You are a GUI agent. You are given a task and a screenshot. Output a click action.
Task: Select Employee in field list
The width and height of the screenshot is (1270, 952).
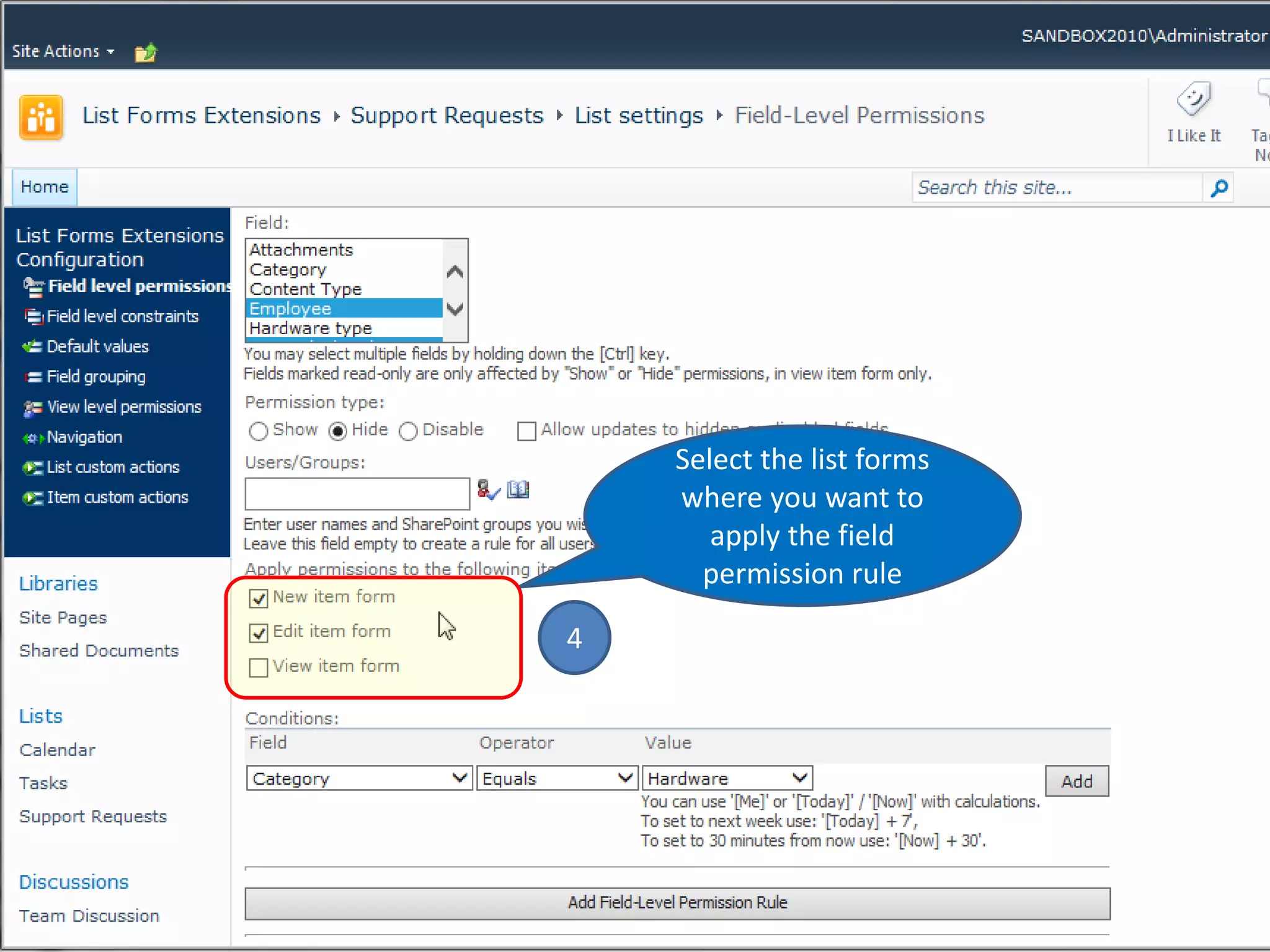[x=344, y=309]
